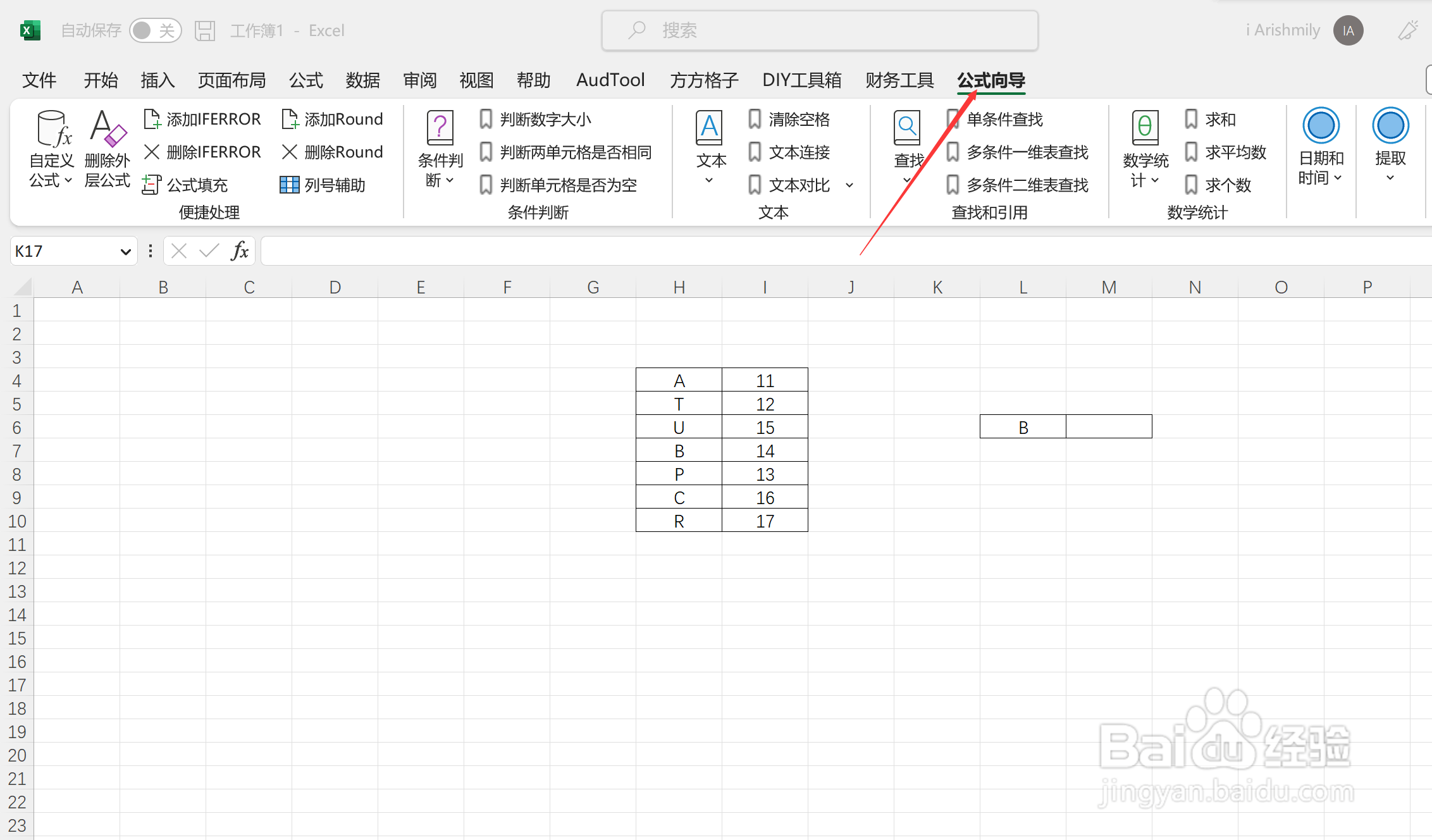Screen dimensions: 1432x840
Task: Click the select-all corner triangle
Action: click(x=22, y=287)
